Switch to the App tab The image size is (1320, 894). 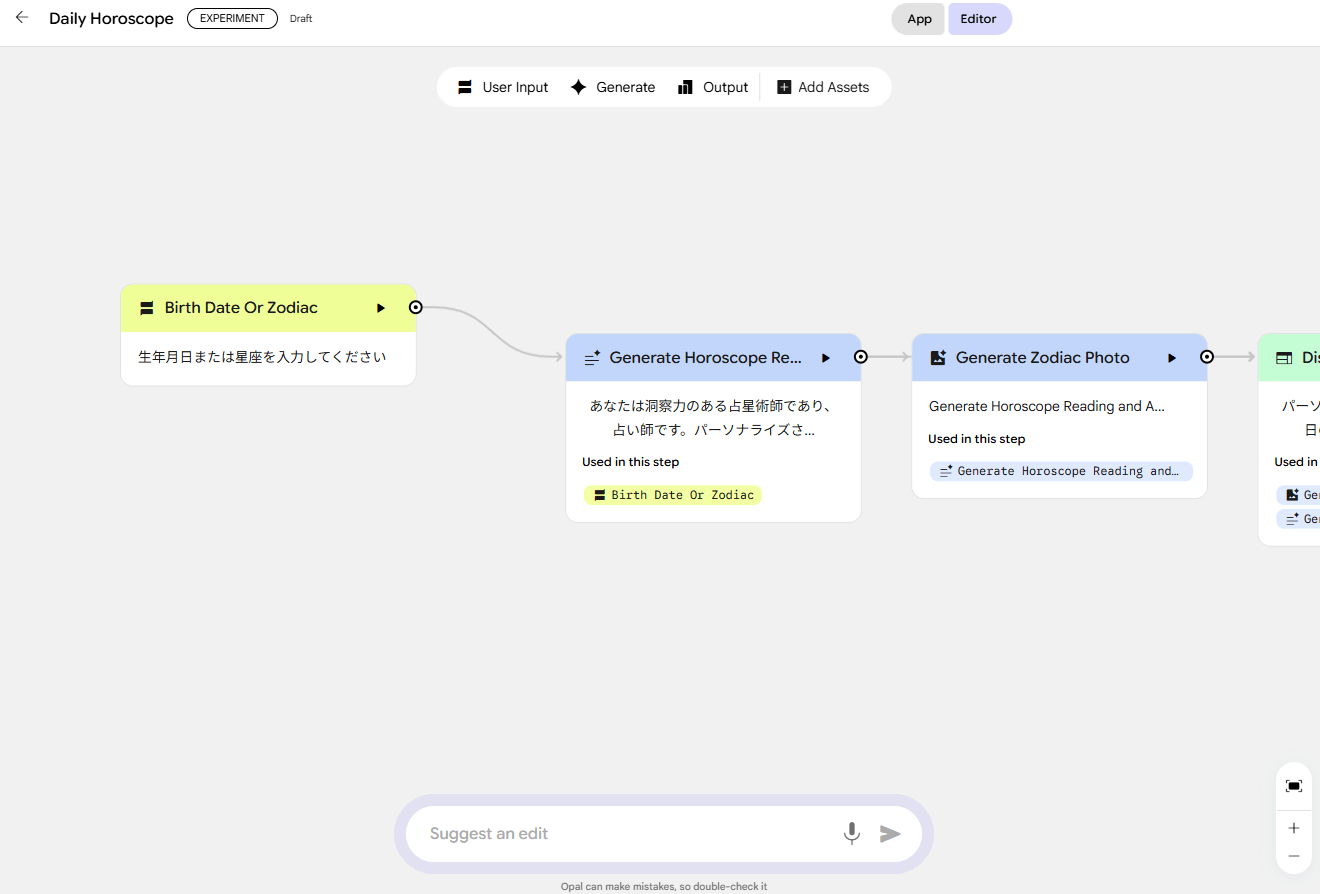pyautogui.click(x=919, y=19)
